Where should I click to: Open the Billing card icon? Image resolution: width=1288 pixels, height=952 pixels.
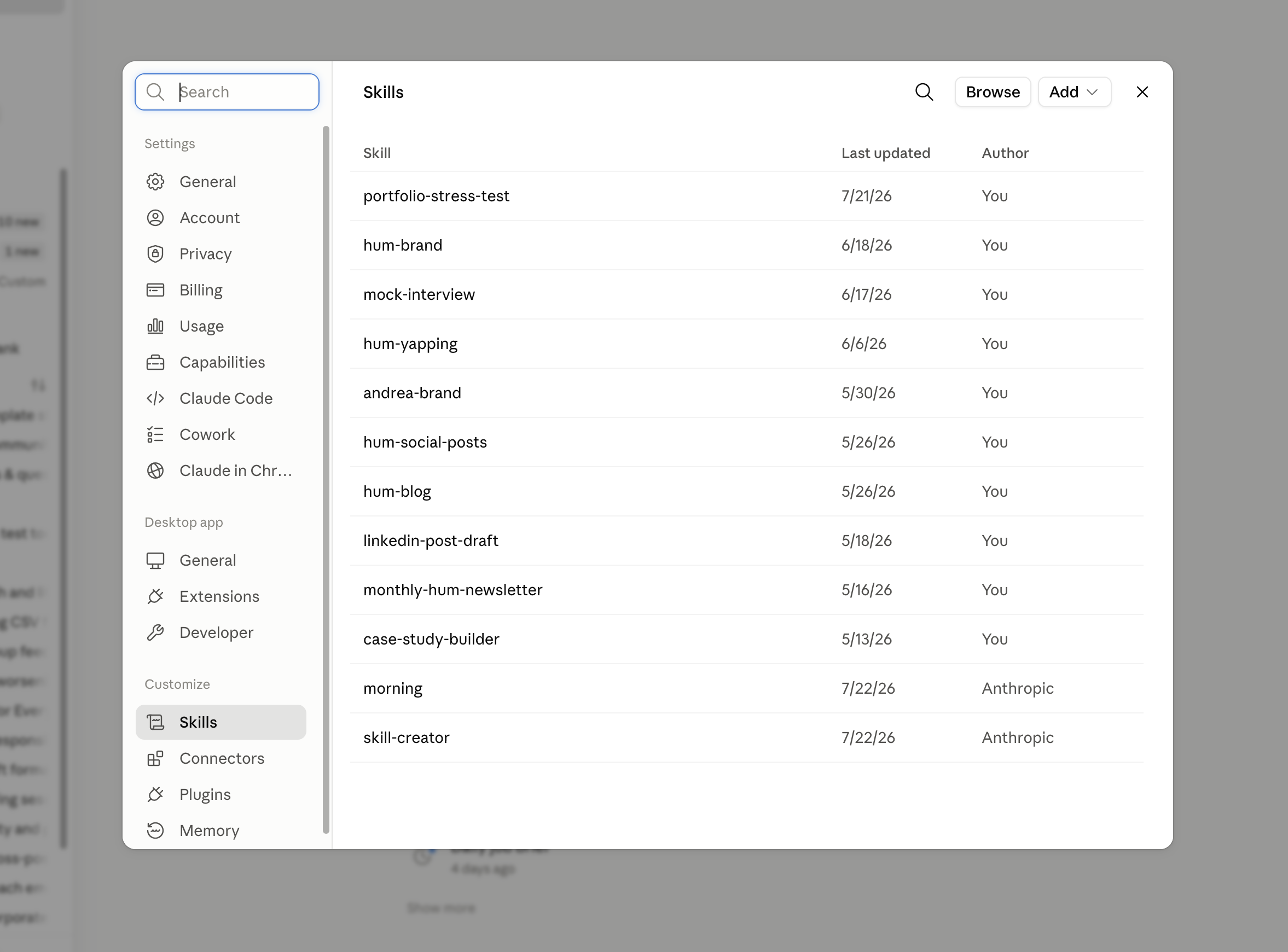pyautogui.click(x=155, y=290)
